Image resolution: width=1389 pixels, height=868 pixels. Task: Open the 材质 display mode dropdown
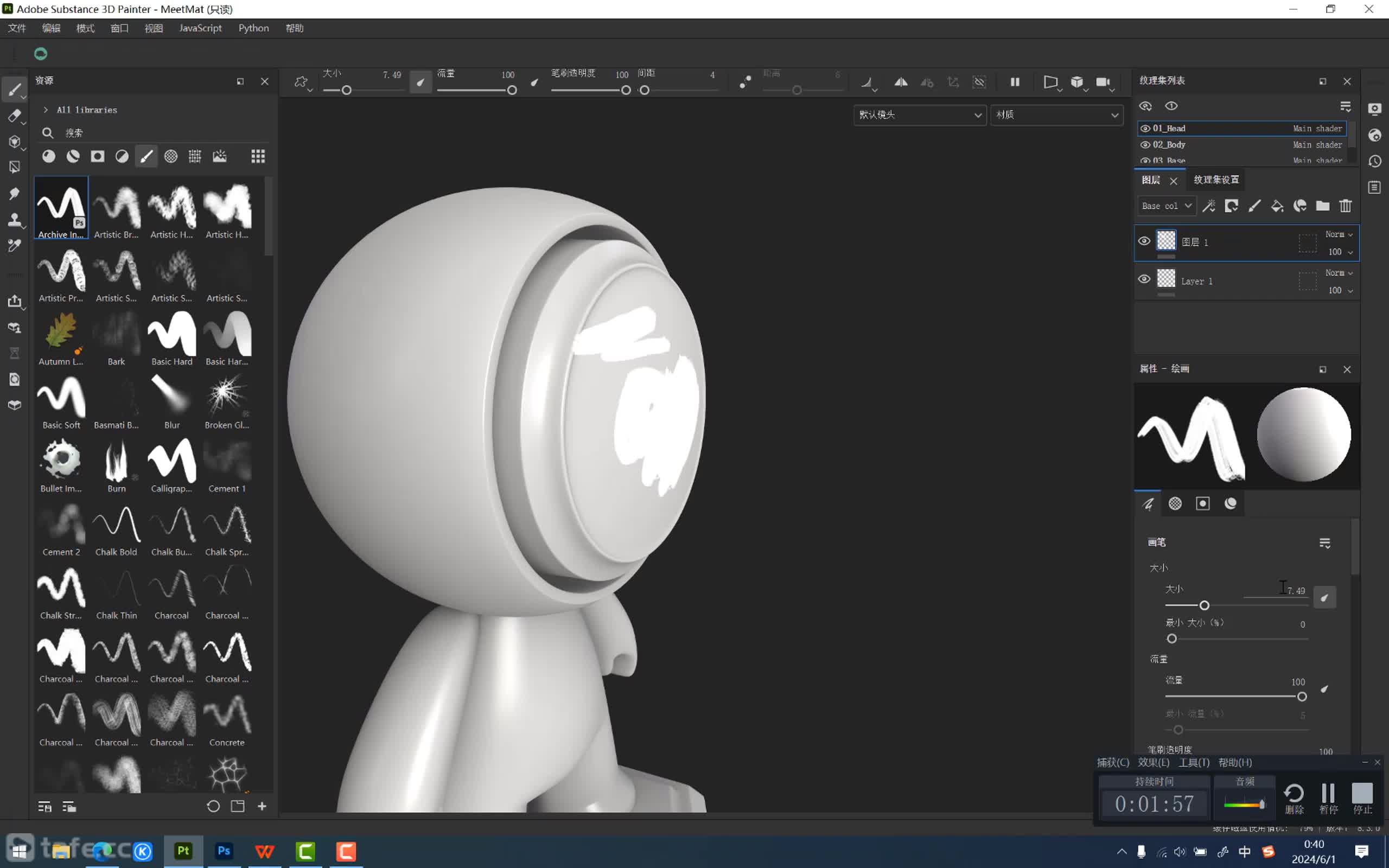click(1057, 115)
